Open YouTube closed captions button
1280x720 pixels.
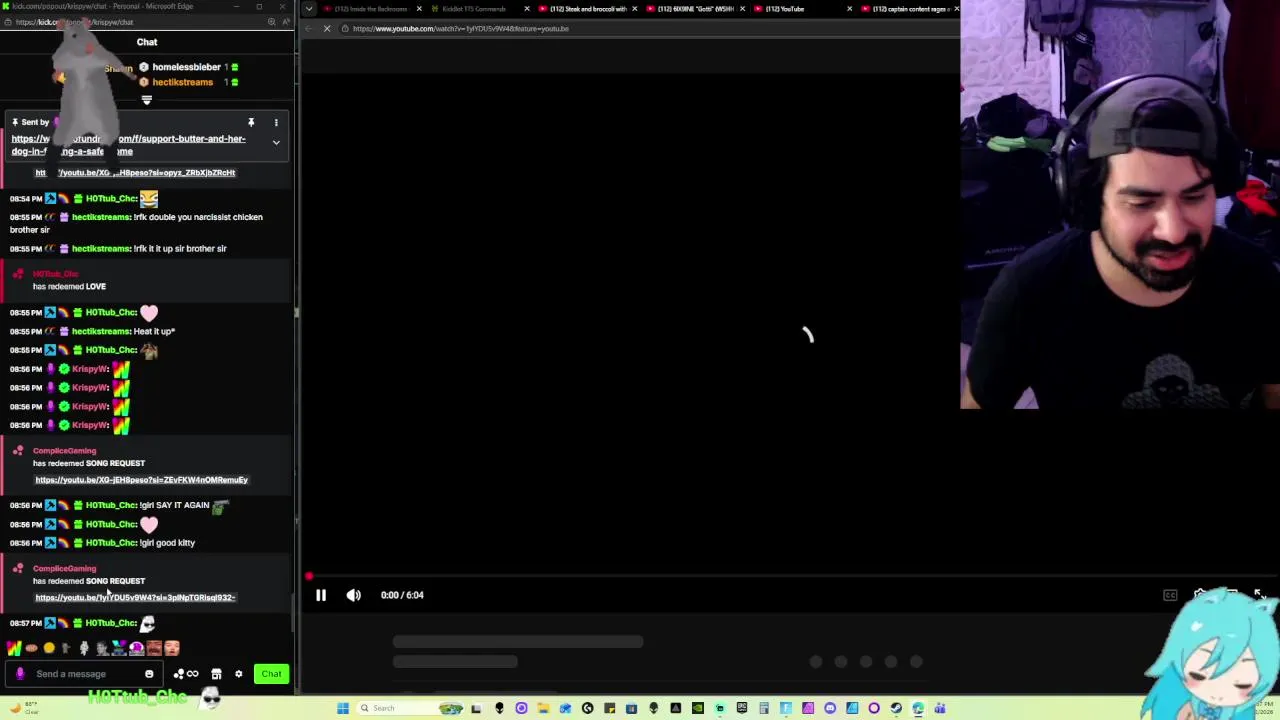[x=1170, y=595]
